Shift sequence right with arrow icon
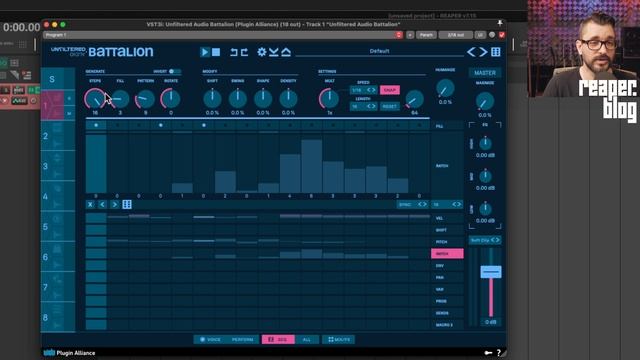The width and height of the screenshot is (640, 360). pyautogui.click(x=115, y=204)
